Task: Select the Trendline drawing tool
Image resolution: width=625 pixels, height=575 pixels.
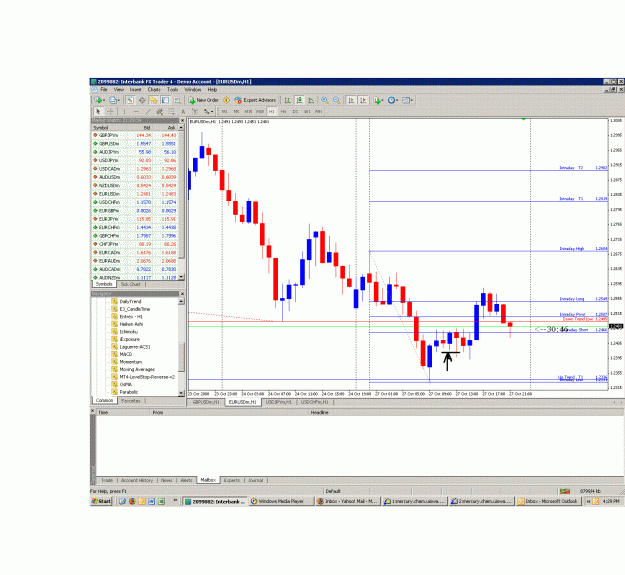Action: click(148, 112)
